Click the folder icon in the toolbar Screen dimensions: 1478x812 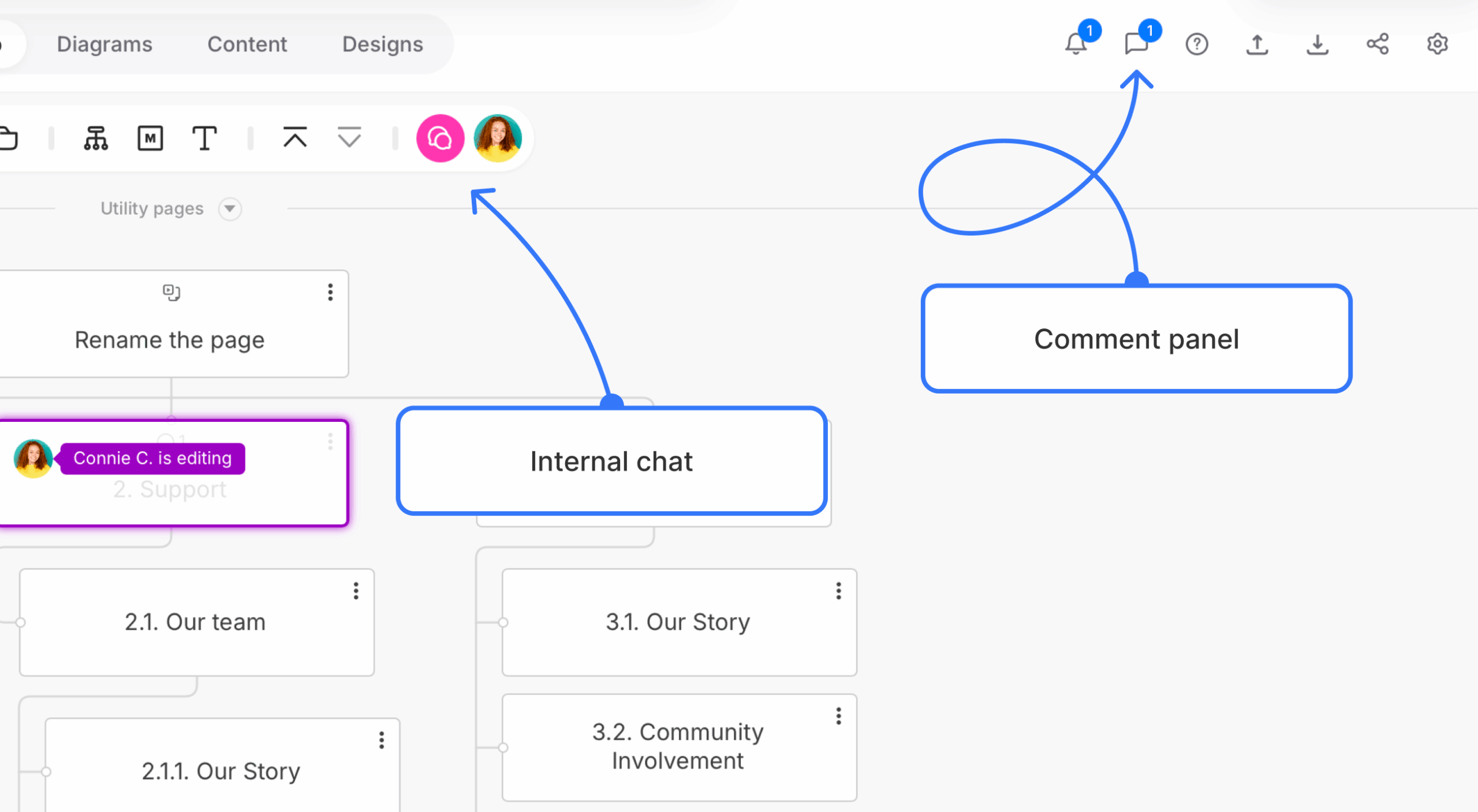(x=9, y=139)
